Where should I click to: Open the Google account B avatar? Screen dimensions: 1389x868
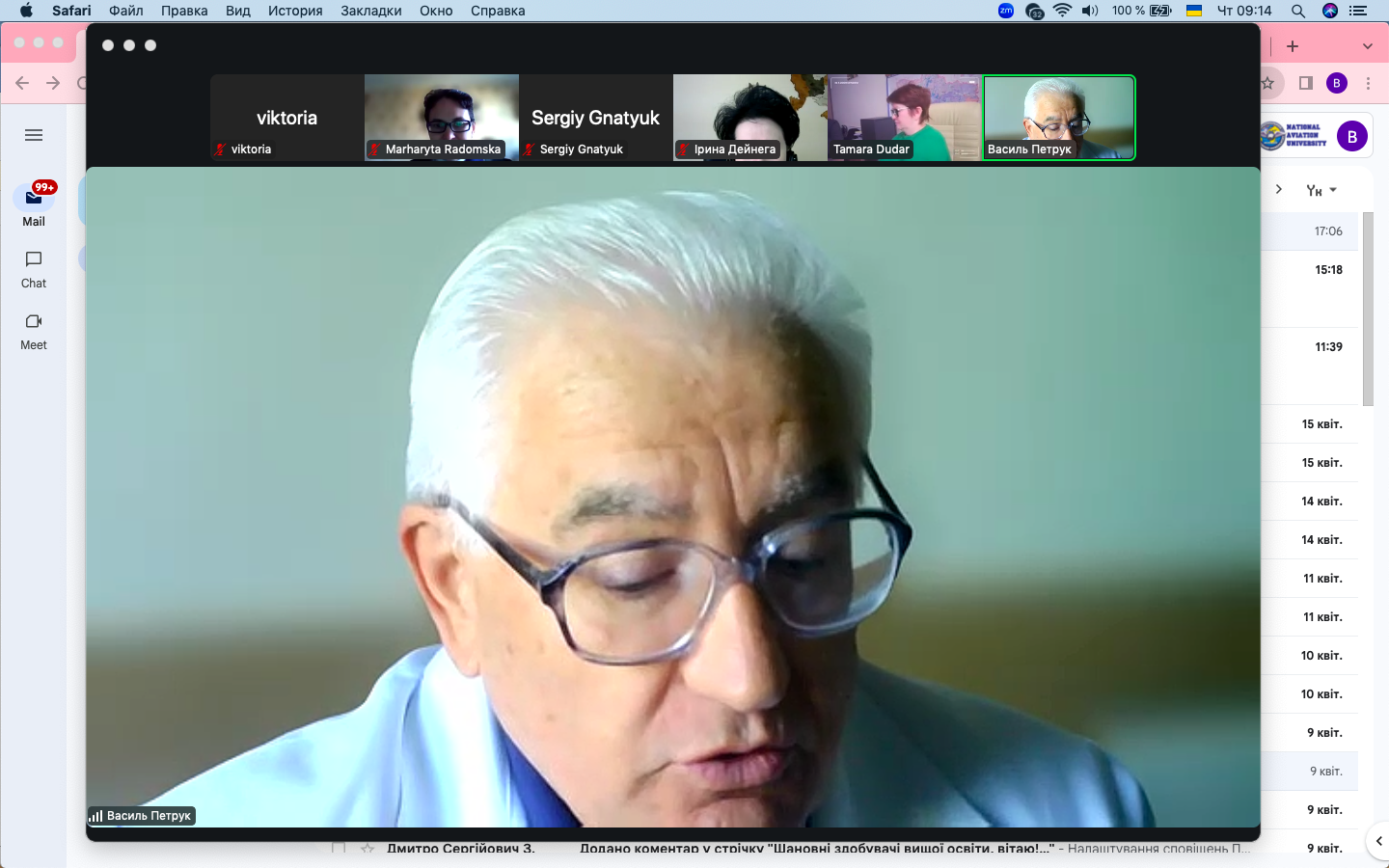(1352, 137)
